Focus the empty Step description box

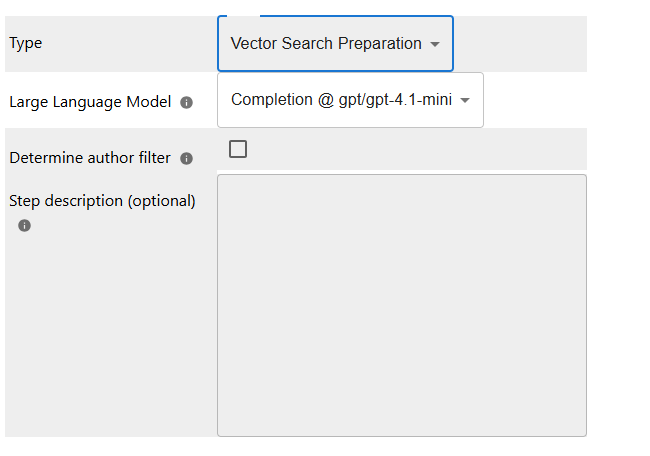coord(401,305)
